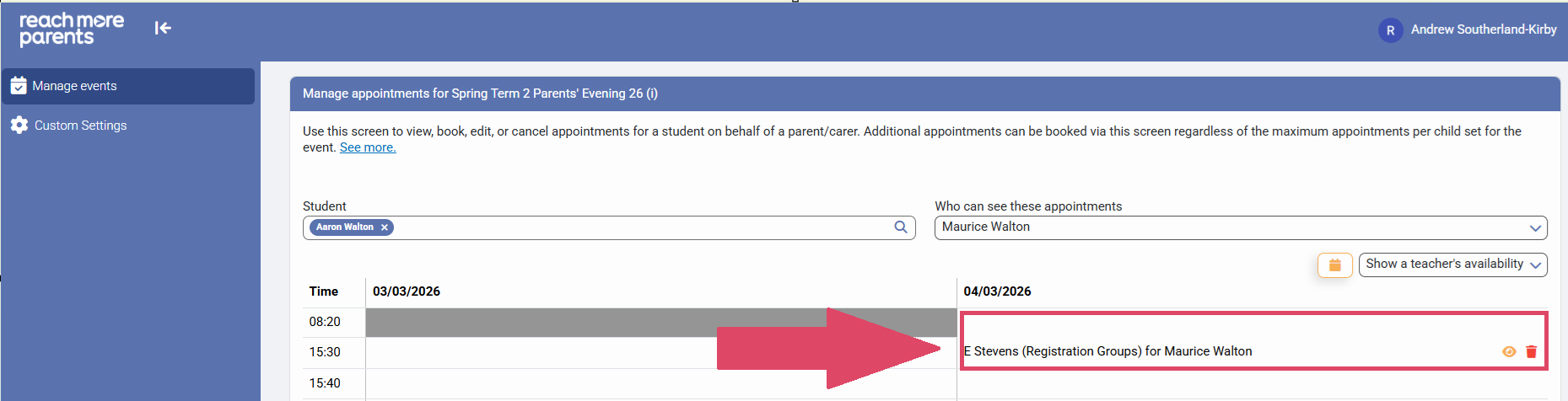Click the orange calendar icon button

click(x=1334, y=265)
